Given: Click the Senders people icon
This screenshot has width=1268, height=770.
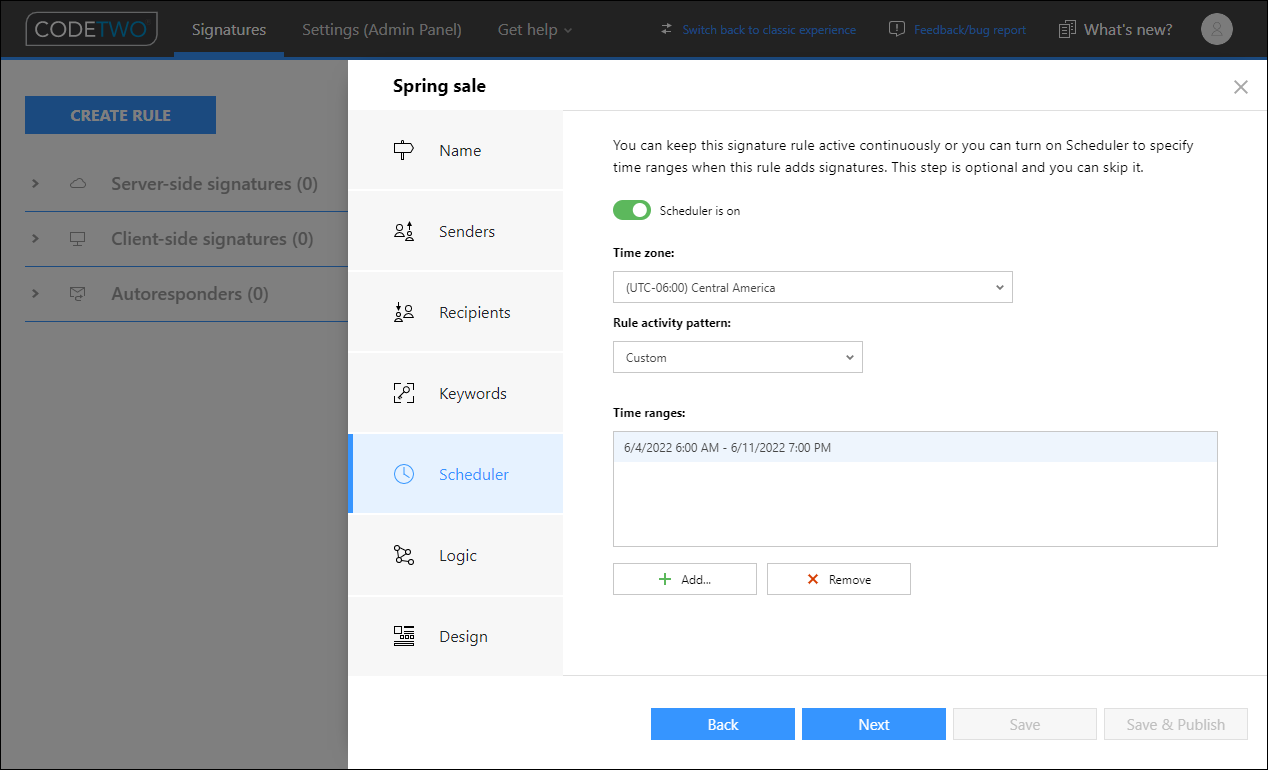Looking at the screenshot, I should tap(404, 232).
